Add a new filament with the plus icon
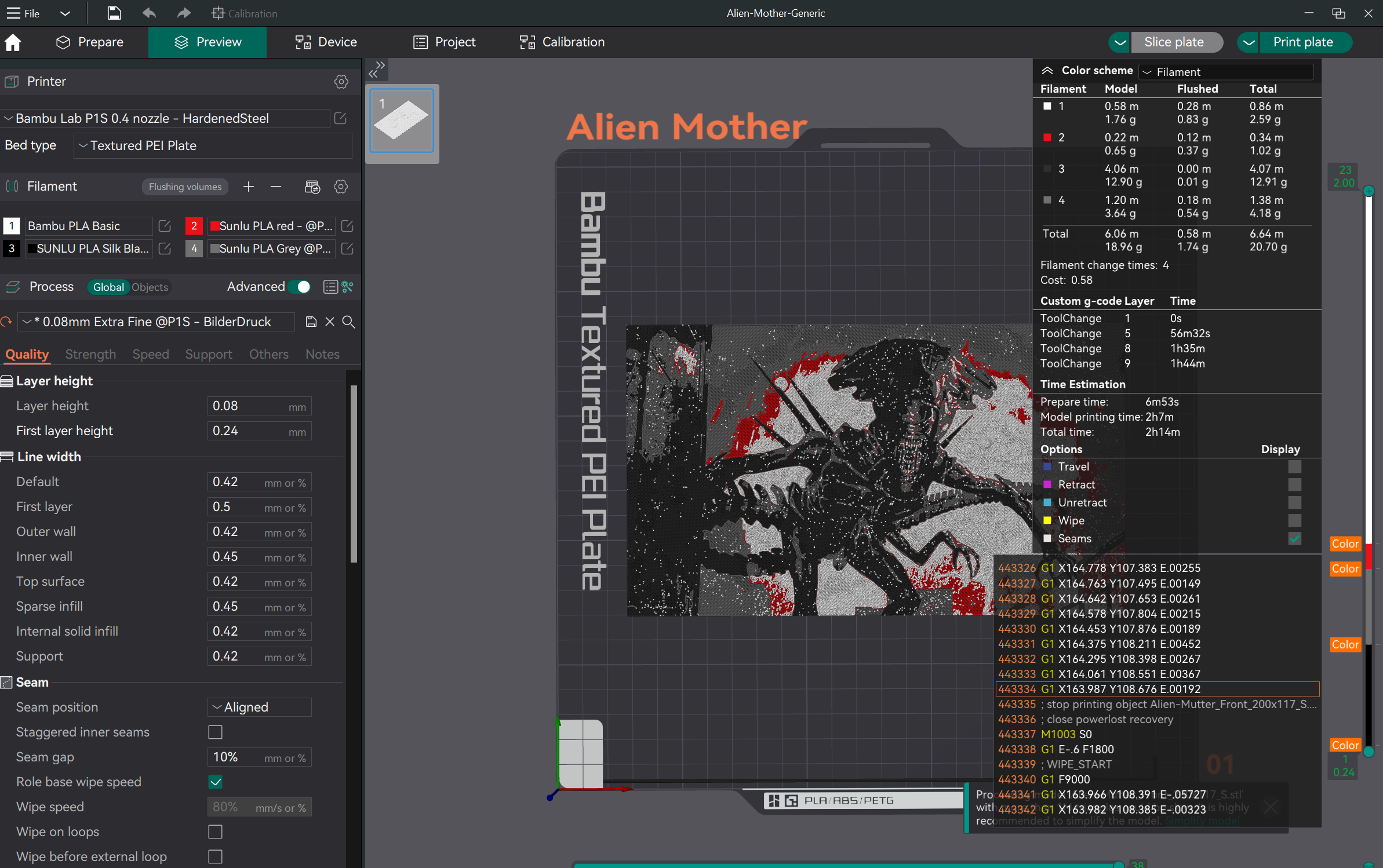This screenshot has width=1383, height=868. point(248,187)
